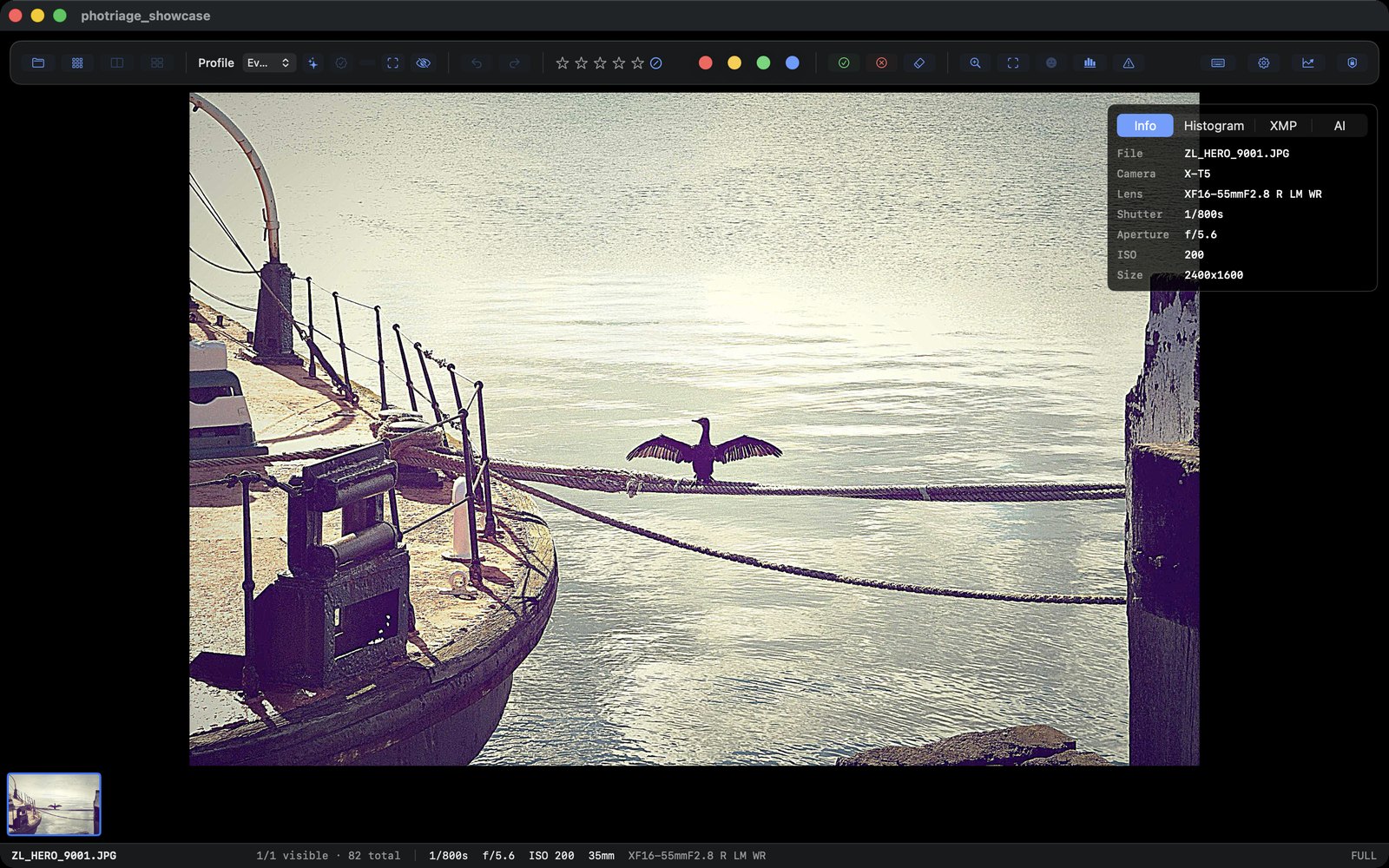Image resolution: width=1389 pixels, height=868 pixels.
Task: Click the shield lock privacy icon
Action: [1353, 62]
